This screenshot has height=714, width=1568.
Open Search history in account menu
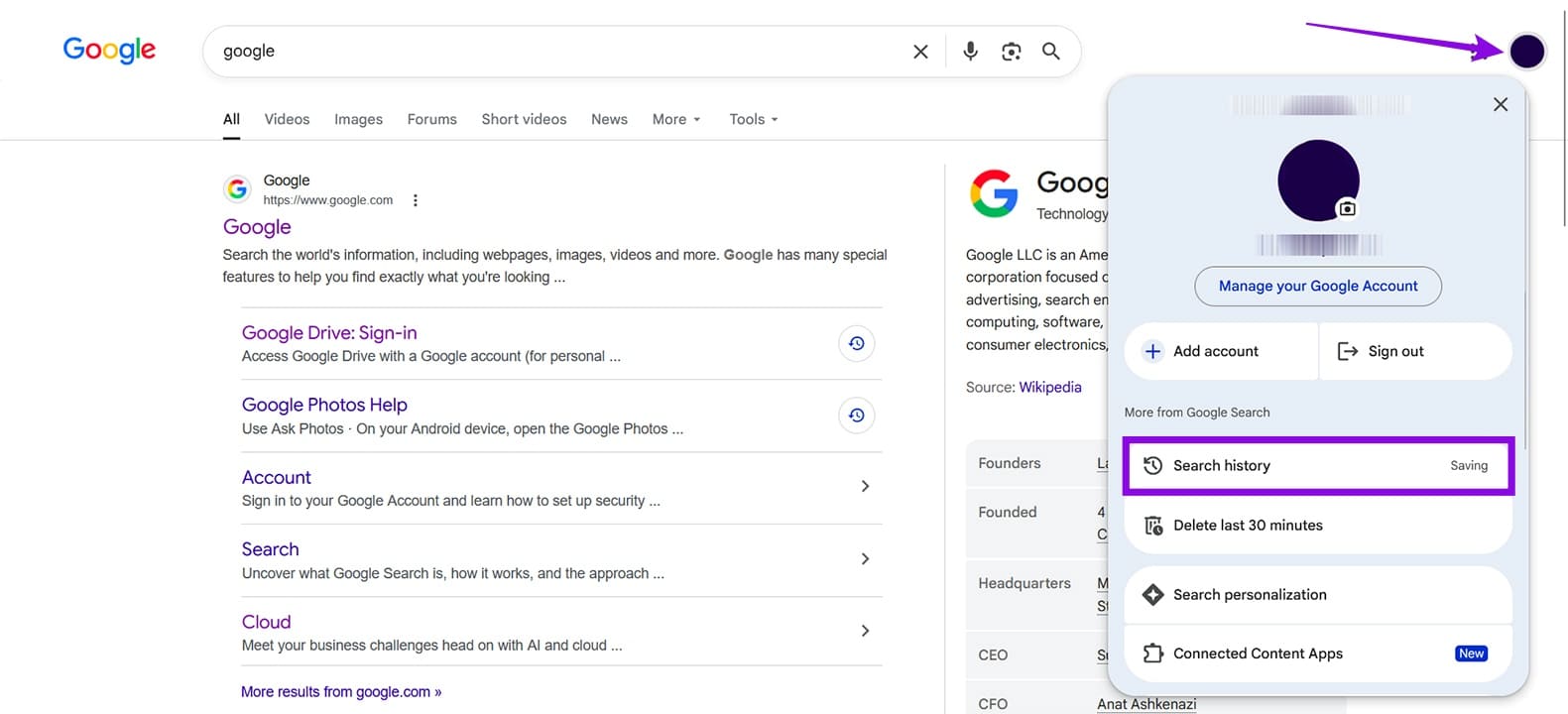[1318, 465]
